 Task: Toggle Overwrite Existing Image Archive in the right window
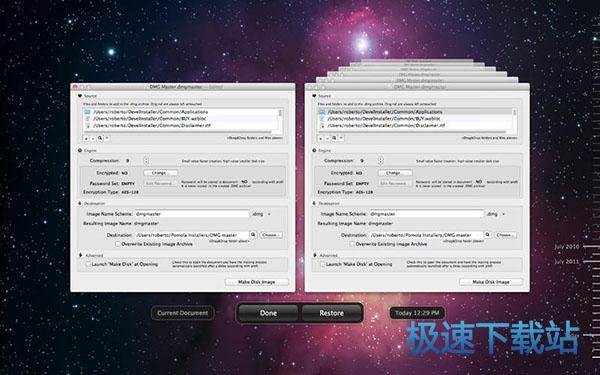click(352, 244)
